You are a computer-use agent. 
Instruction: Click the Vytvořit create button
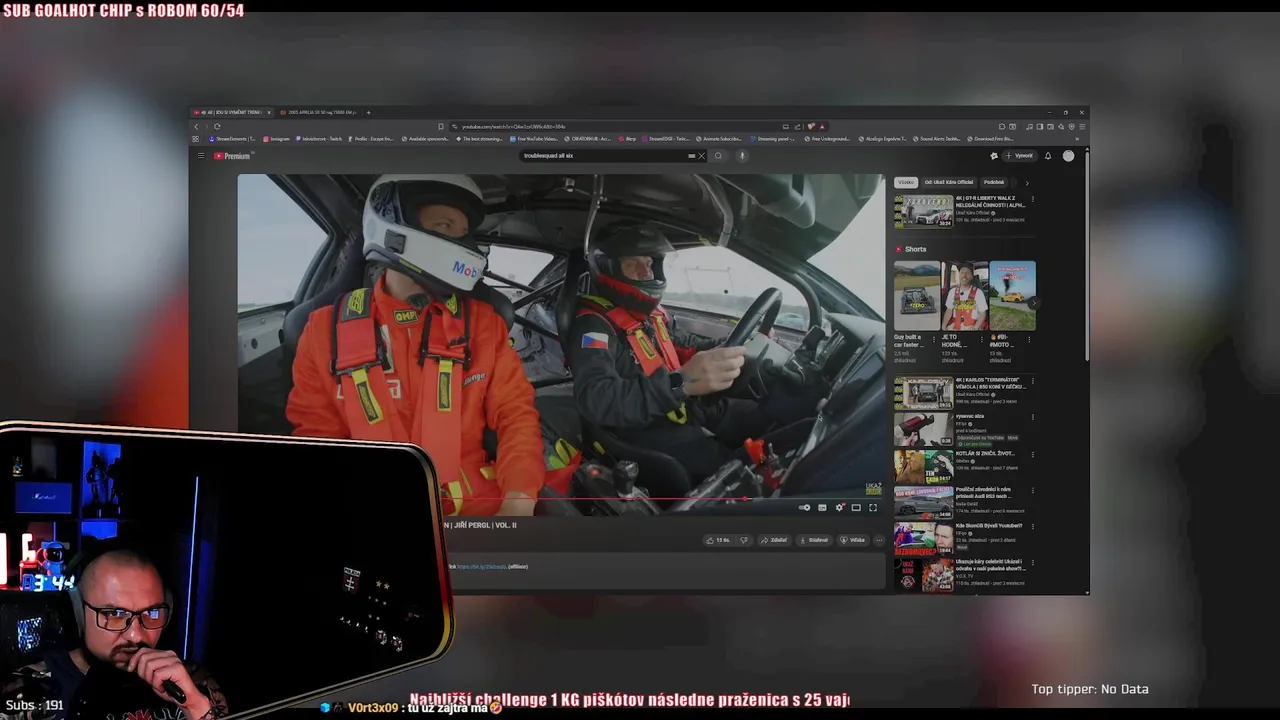pos(1021,156)
